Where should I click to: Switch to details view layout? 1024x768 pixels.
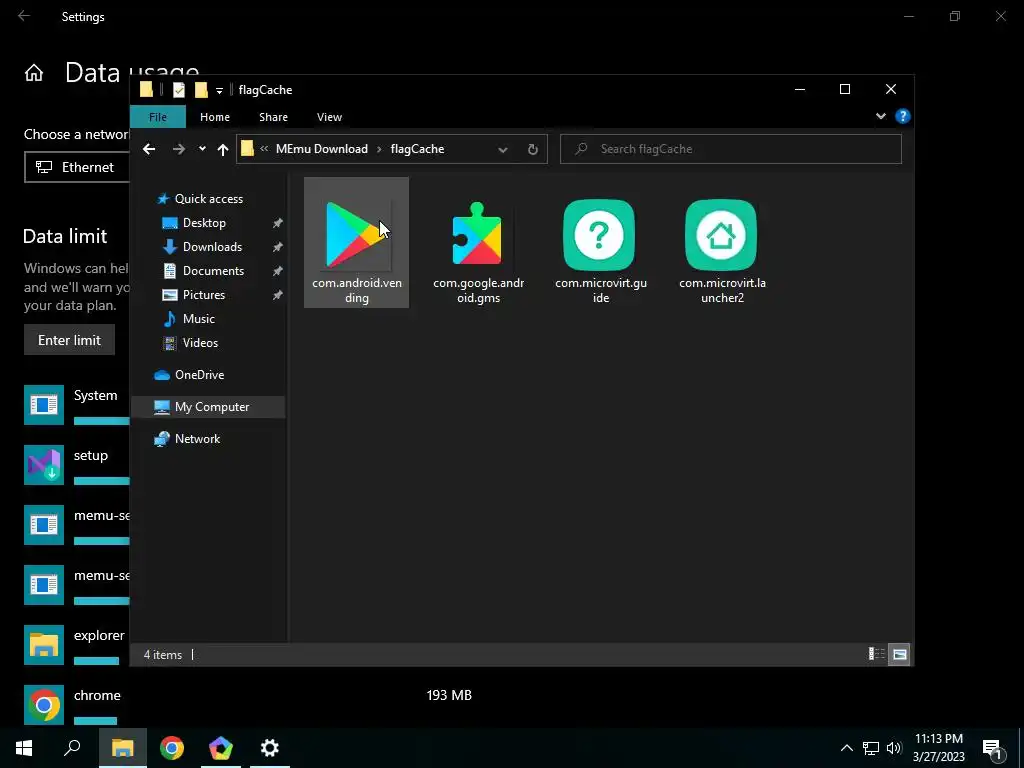tap(876, 654)
